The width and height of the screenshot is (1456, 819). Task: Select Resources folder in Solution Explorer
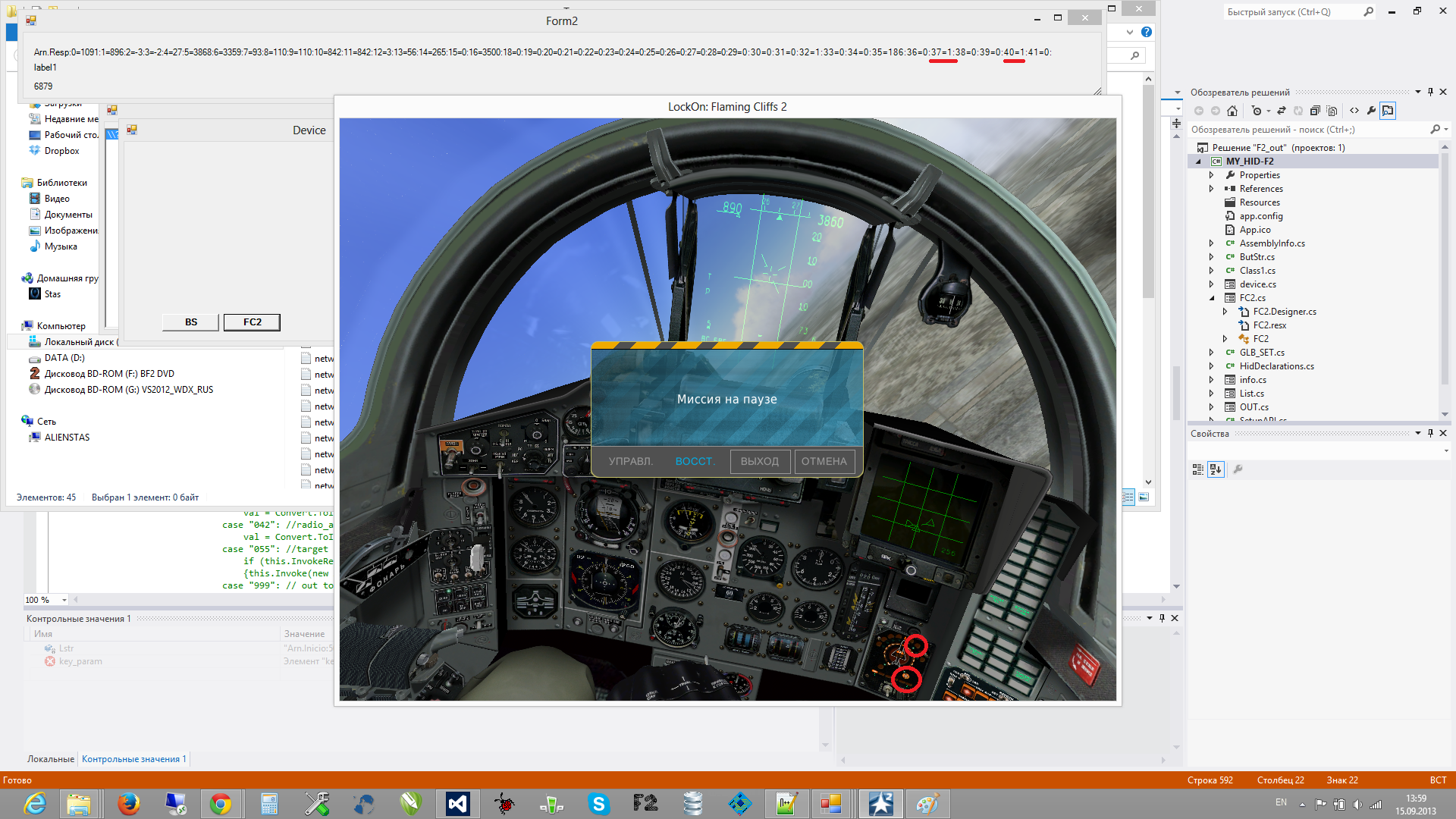[x=1260, y=202]
